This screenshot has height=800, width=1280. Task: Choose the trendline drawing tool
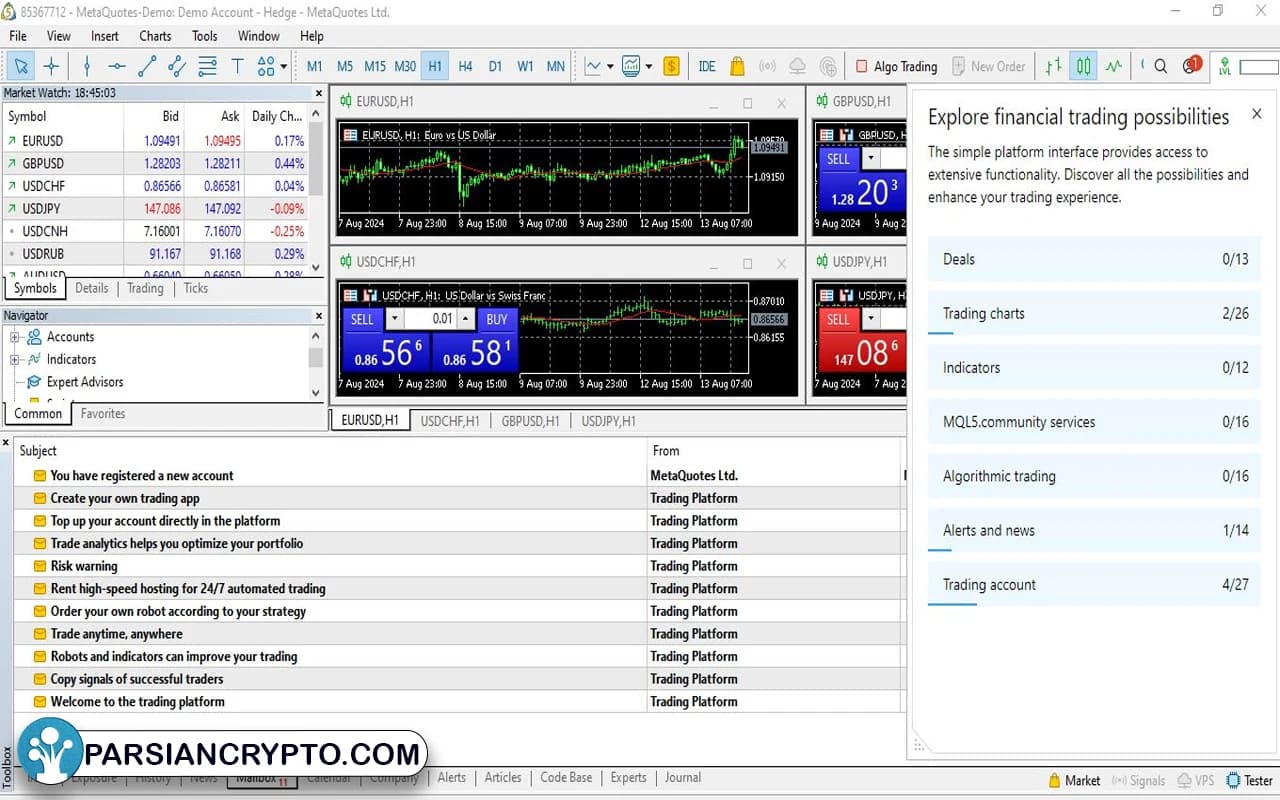(x=147, y=67)
